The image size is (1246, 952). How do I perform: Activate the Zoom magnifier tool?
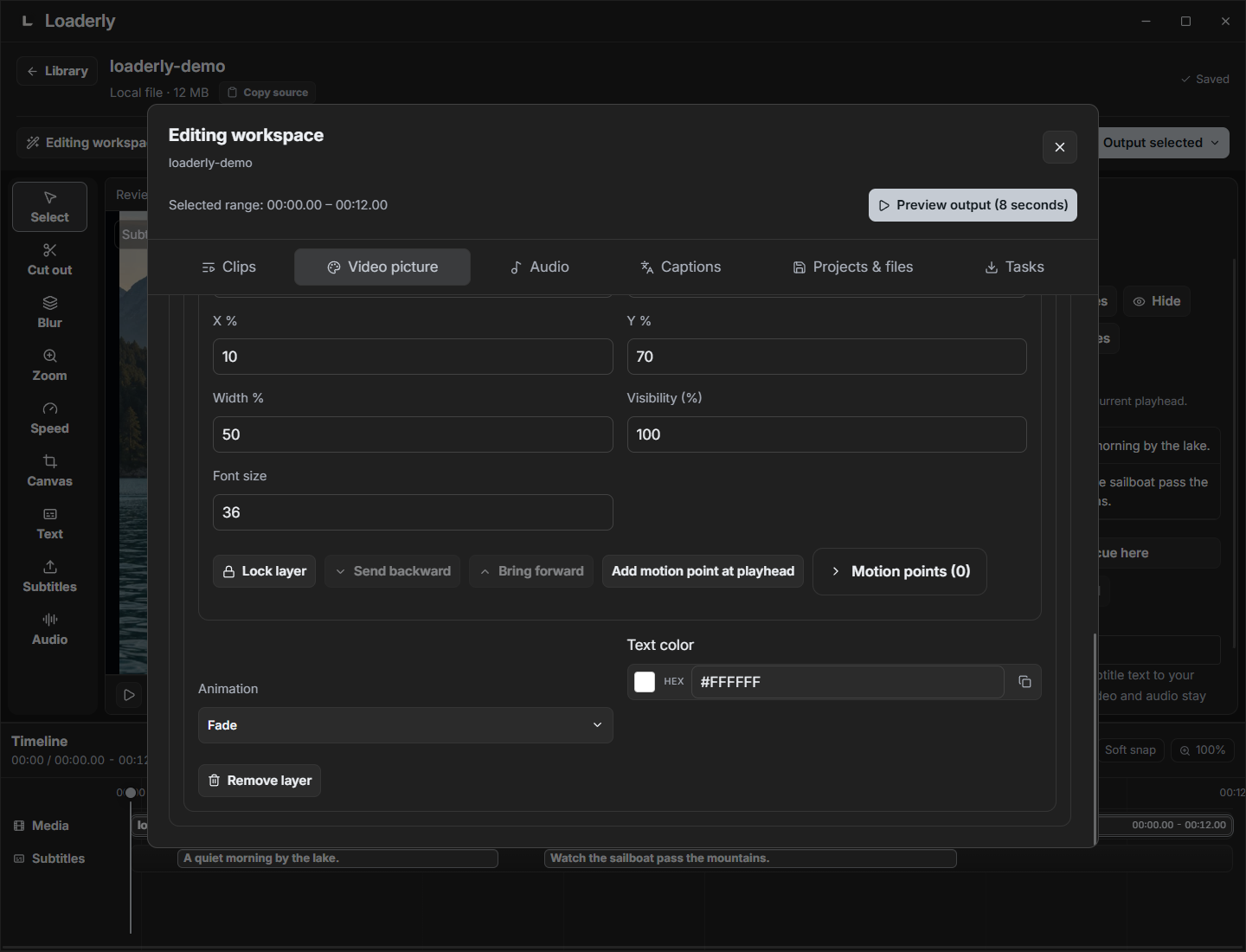click(49, 365)
